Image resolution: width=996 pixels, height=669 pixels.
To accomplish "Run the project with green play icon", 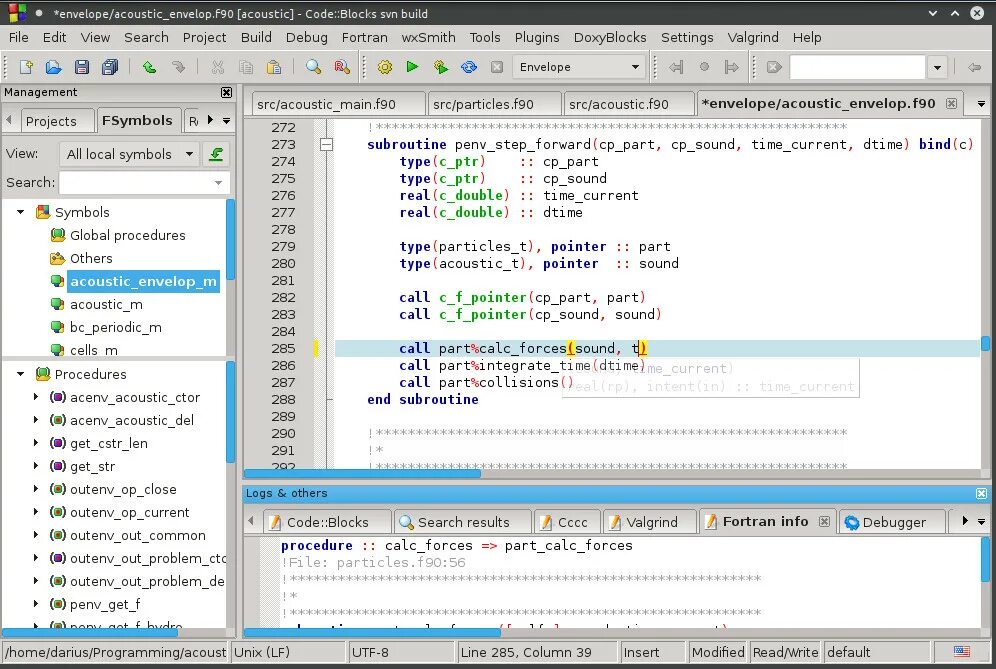I will coord(412,67).
